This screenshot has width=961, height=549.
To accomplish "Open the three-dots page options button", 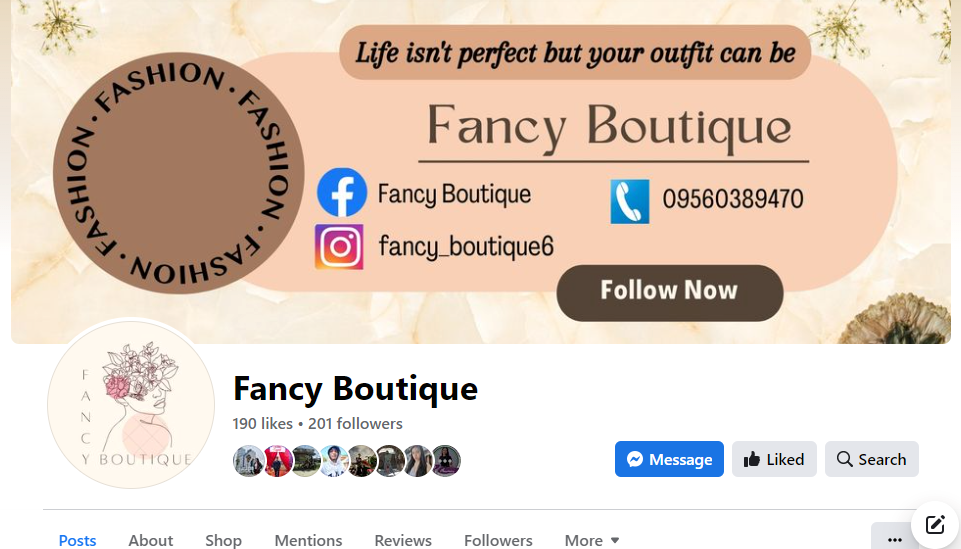I will 894,539.
